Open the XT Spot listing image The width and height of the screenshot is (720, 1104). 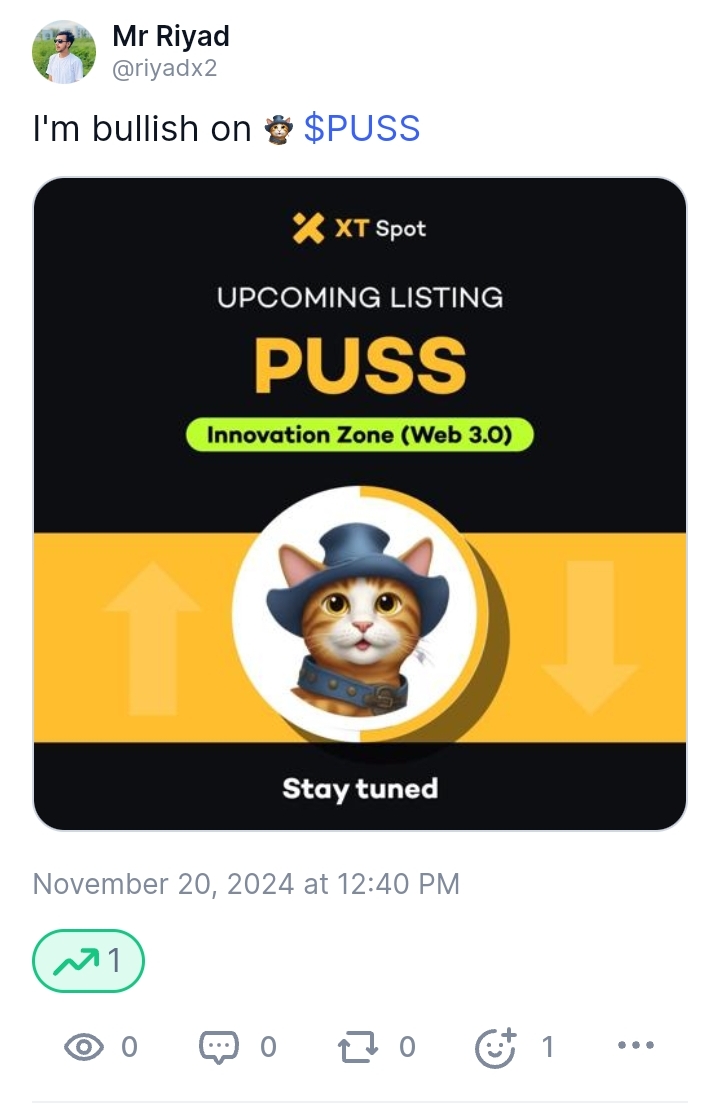click(x=360, y=504)
